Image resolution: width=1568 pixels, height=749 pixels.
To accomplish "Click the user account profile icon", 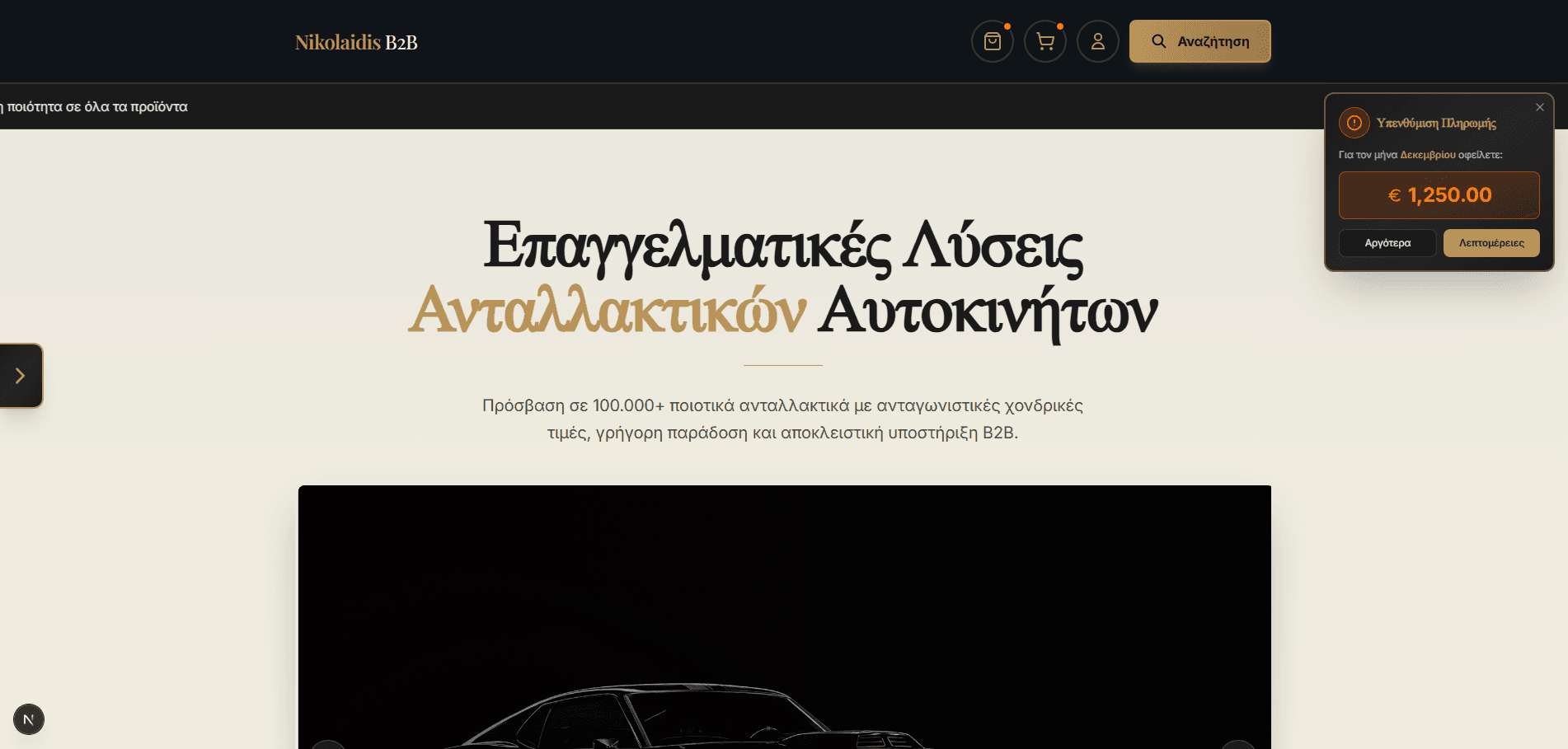I will point(1097,41).
